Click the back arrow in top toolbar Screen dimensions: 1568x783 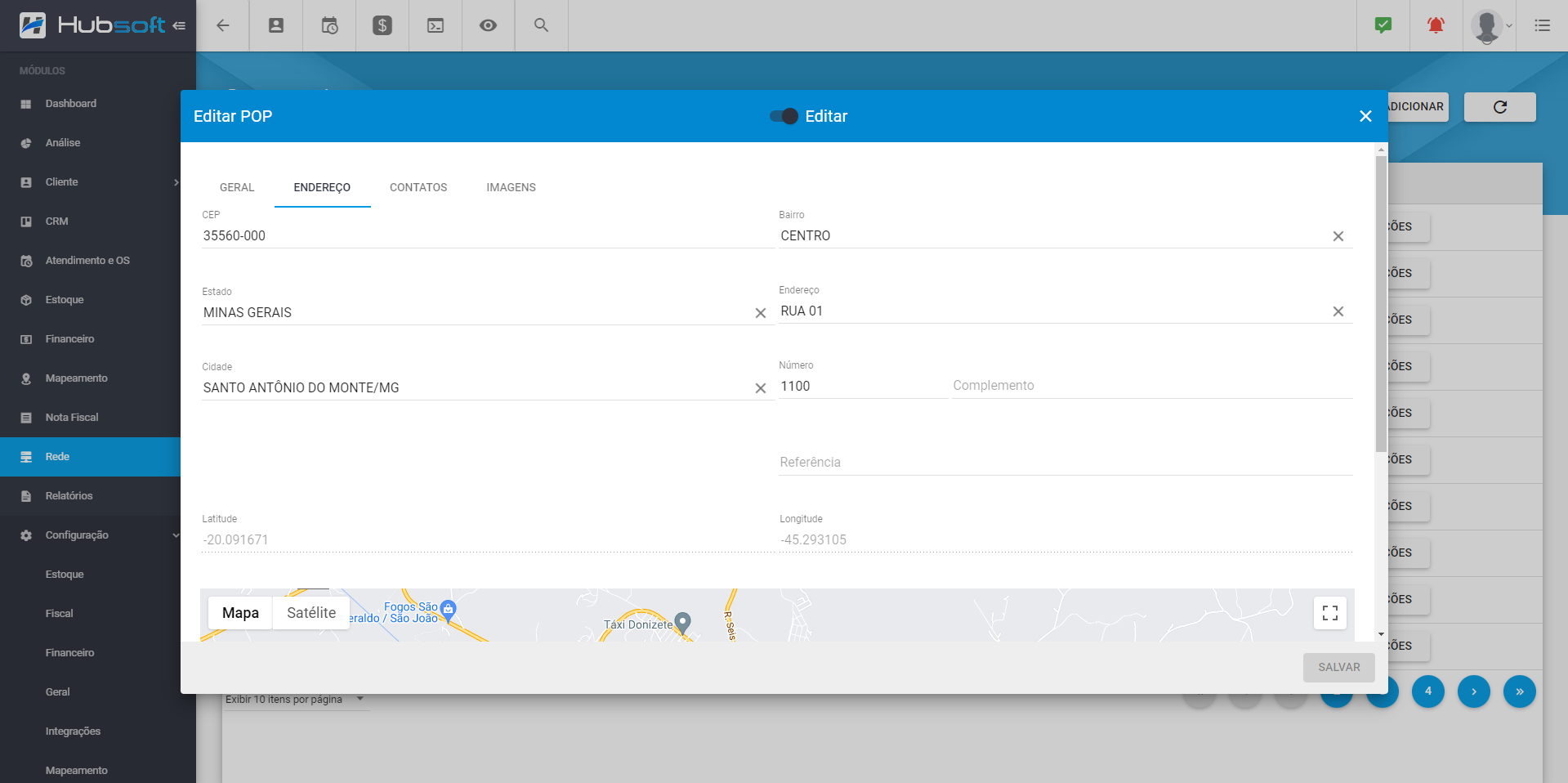point(222,25)
